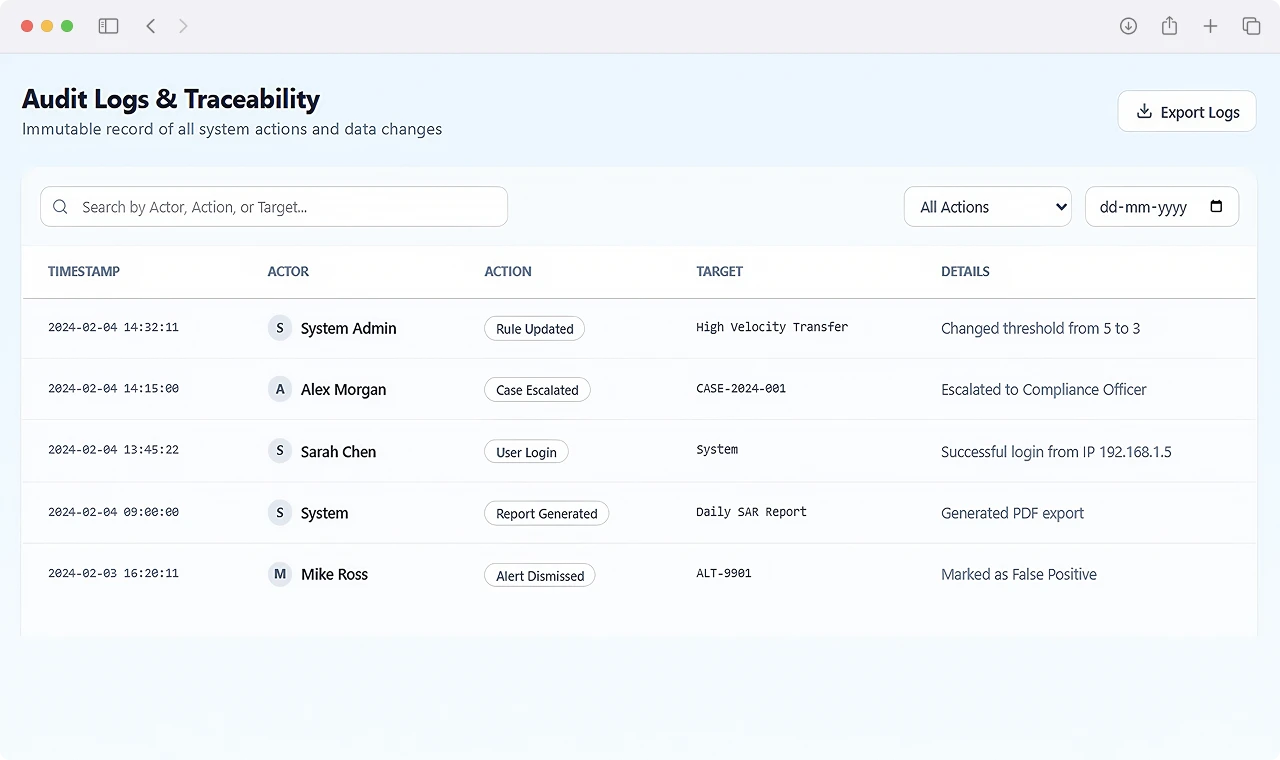Click the Alex Morgan avatar
Image resolution: width=1280 pixels, height=760 pixels.
280,389
